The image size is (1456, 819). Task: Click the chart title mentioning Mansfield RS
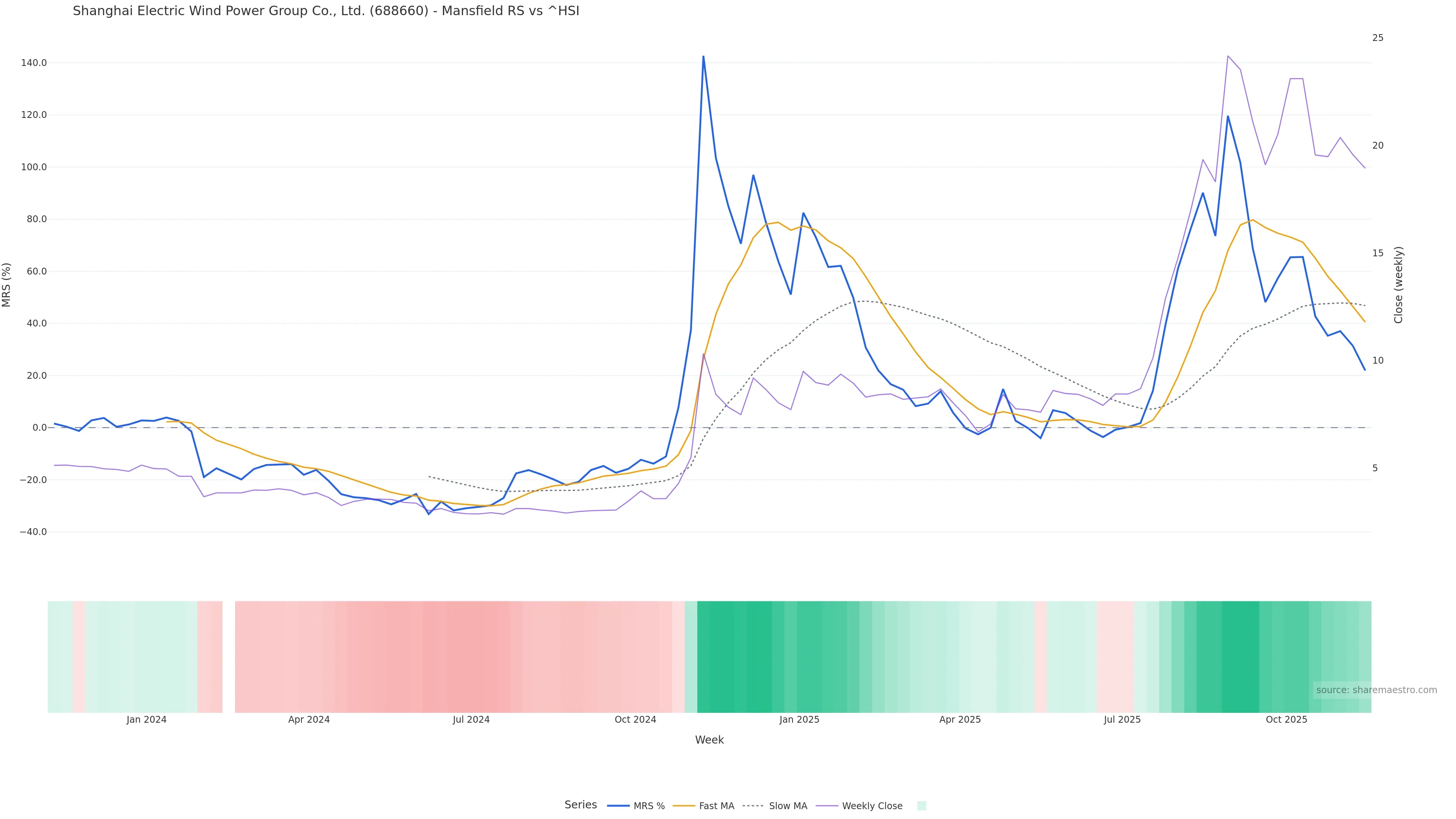click(326, 11)
